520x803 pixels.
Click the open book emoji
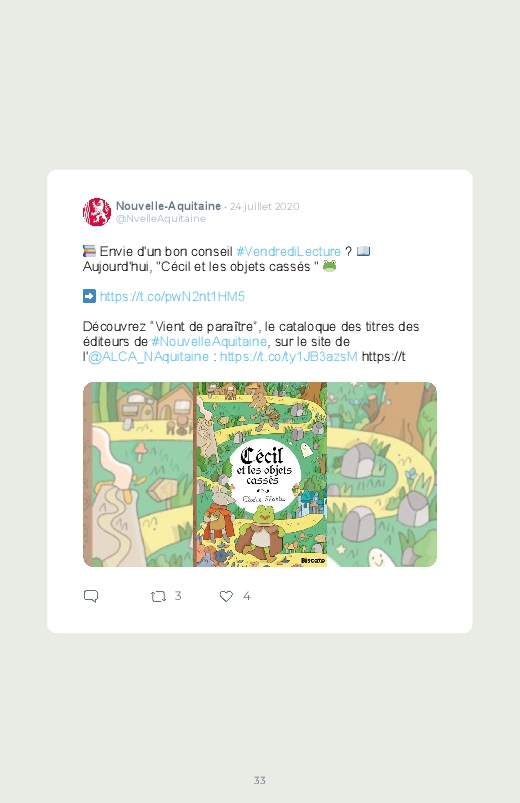363,251
